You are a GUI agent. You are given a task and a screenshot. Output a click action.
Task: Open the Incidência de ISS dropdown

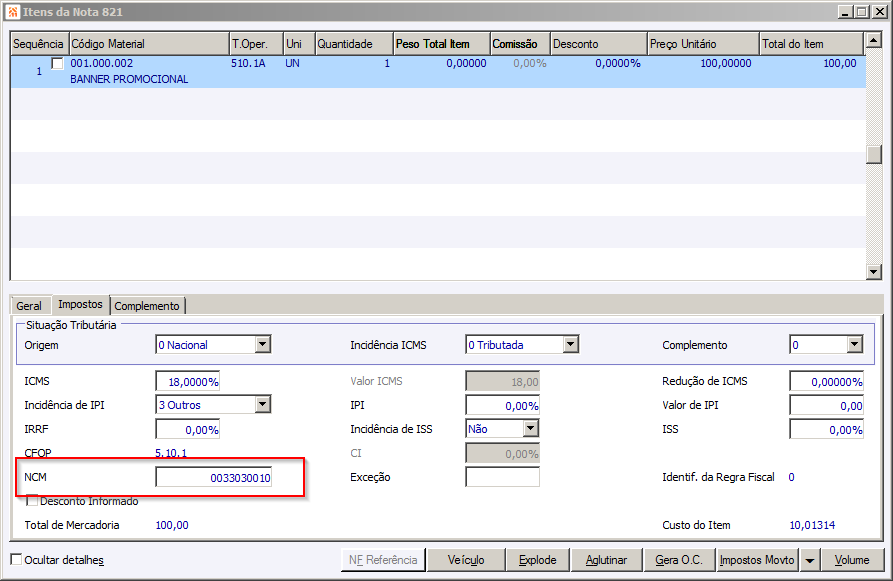coord(531,428)
